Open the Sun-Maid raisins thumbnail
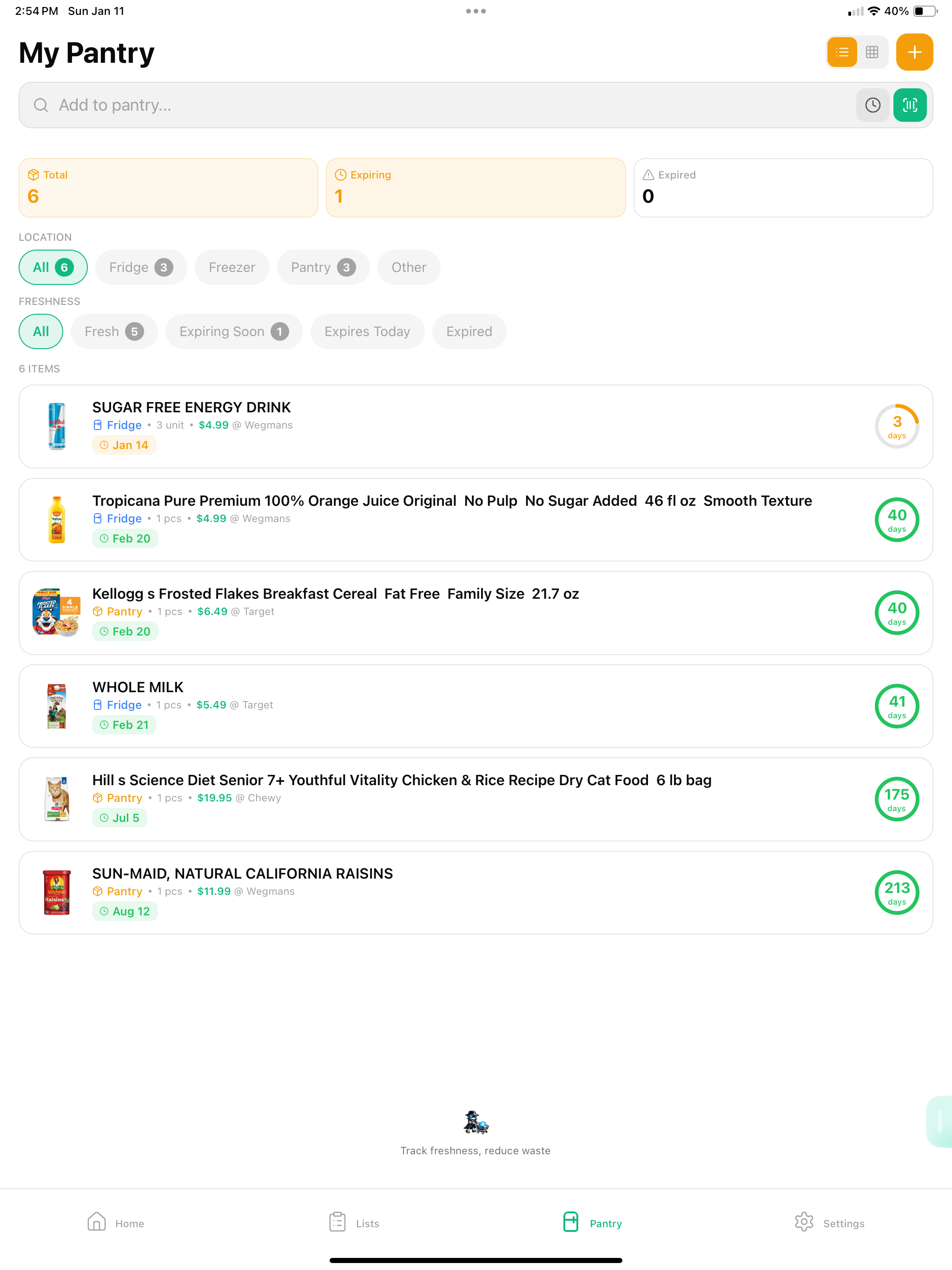 pyautogui.click(x=56, y=893)
